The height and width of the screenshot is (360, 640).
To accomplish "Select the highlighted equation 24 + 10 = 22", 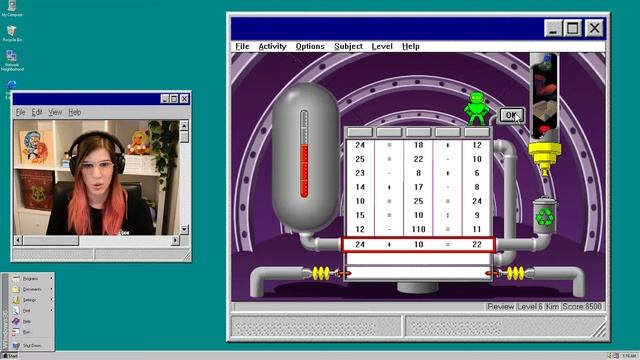I will (418, 244).
